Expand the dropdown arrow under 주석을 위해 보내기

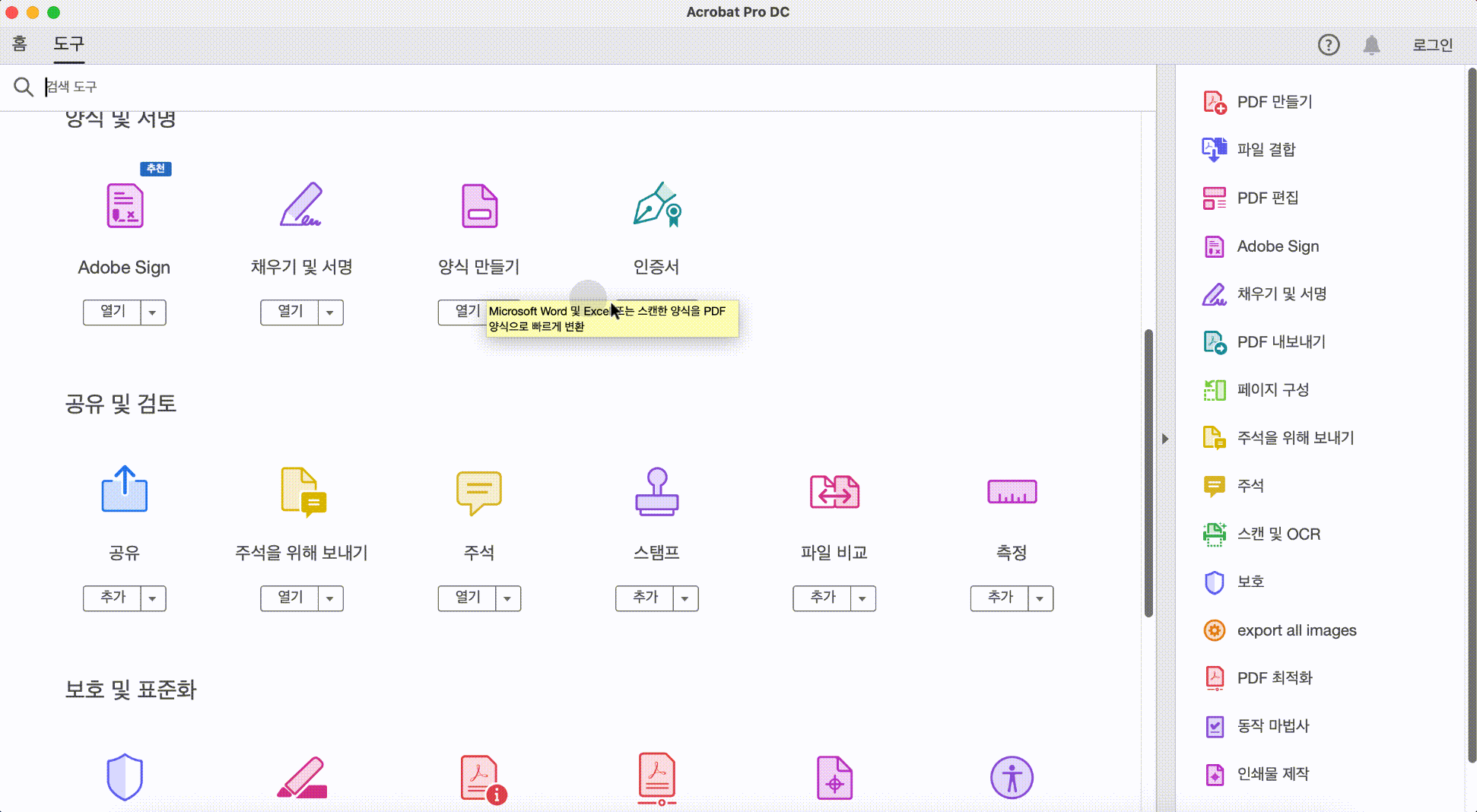point(330,598)
